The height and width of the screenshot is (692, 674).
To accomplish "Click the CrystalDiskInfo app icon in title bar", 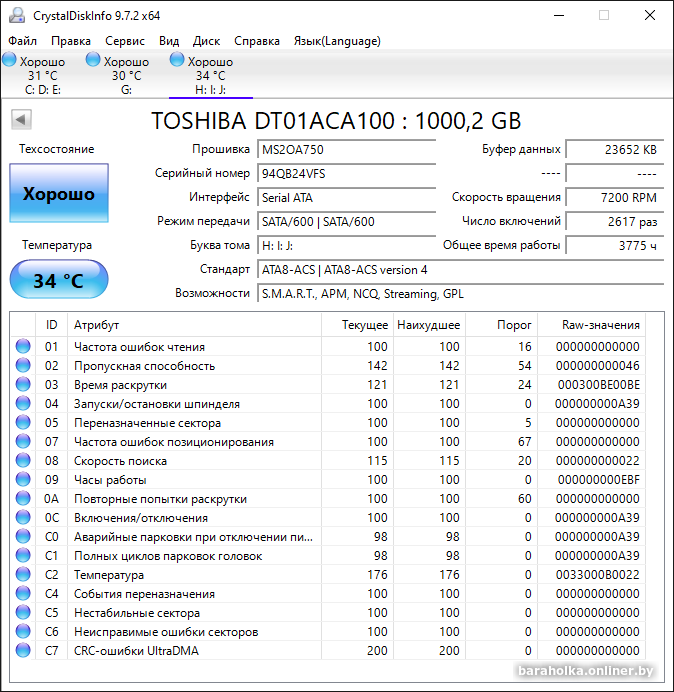I will coord(17,15).
